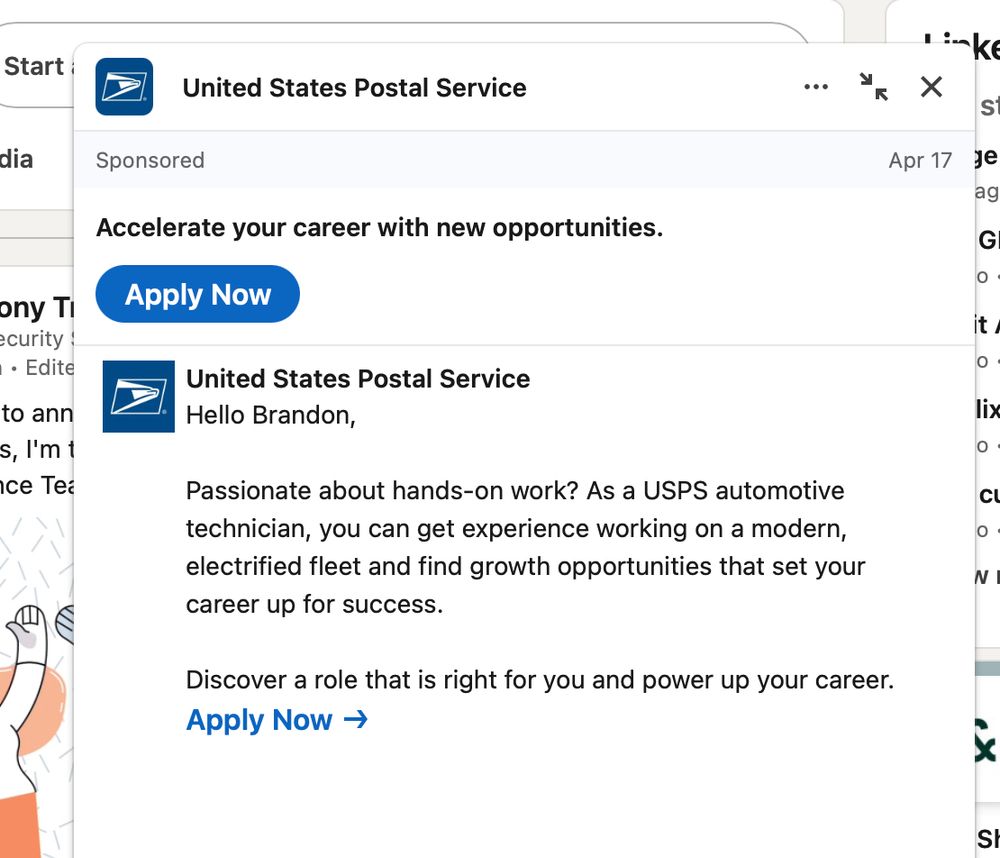Click the partially visible Media button in feed
This screenshot has width=1000, height=858.
pyautogui.click(x=16, y=159)
